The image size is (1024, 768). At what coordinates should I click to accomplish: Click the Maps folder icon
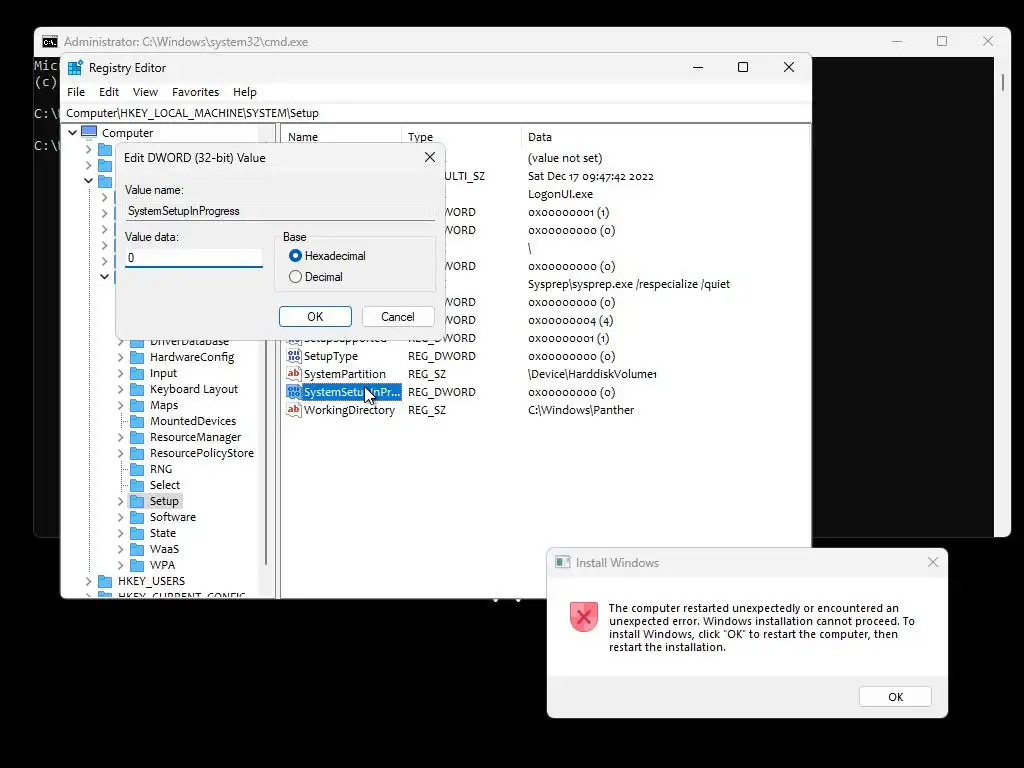click(x=137, y=405)
